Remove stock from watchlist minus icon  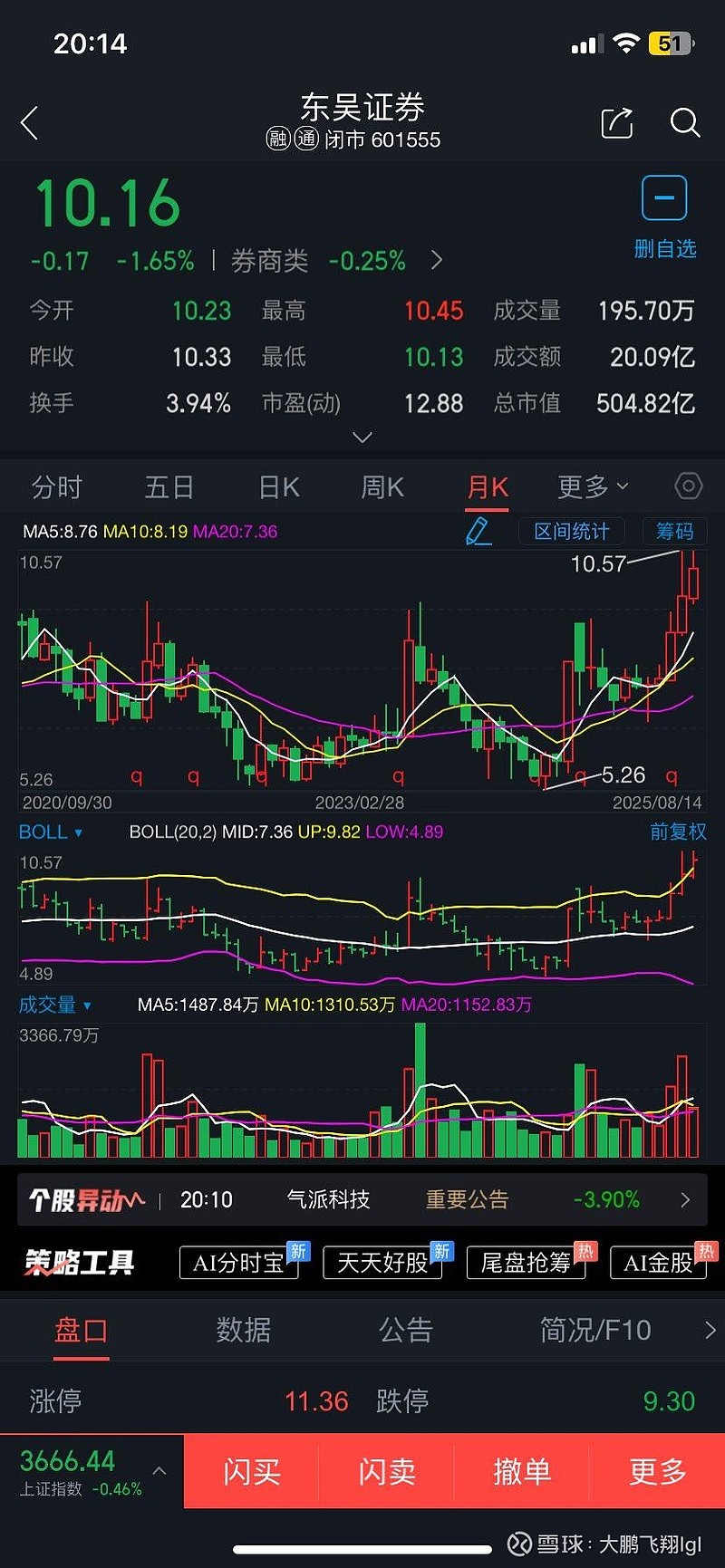[664, 197]
